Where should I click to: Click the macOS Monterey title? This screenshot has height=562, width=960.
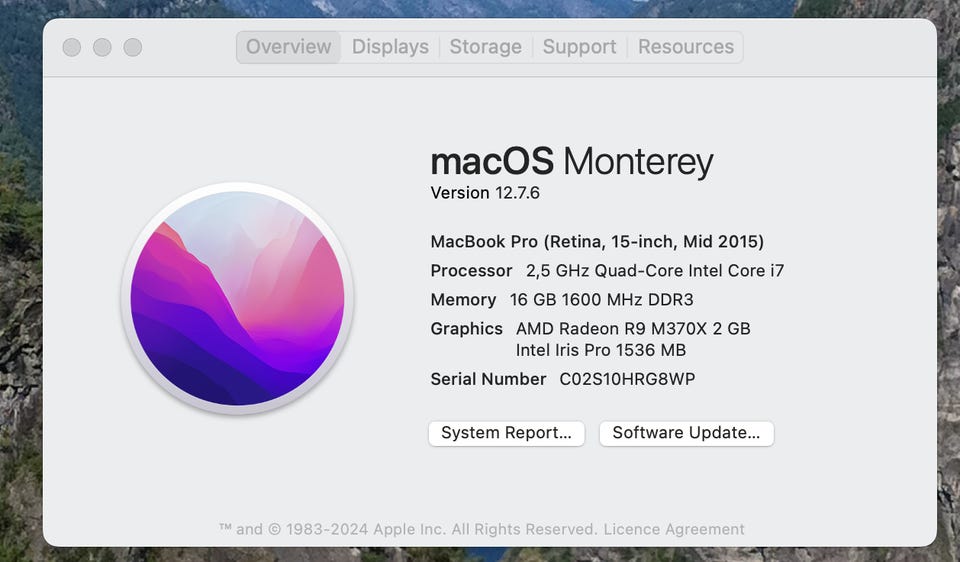pos(572,162)
